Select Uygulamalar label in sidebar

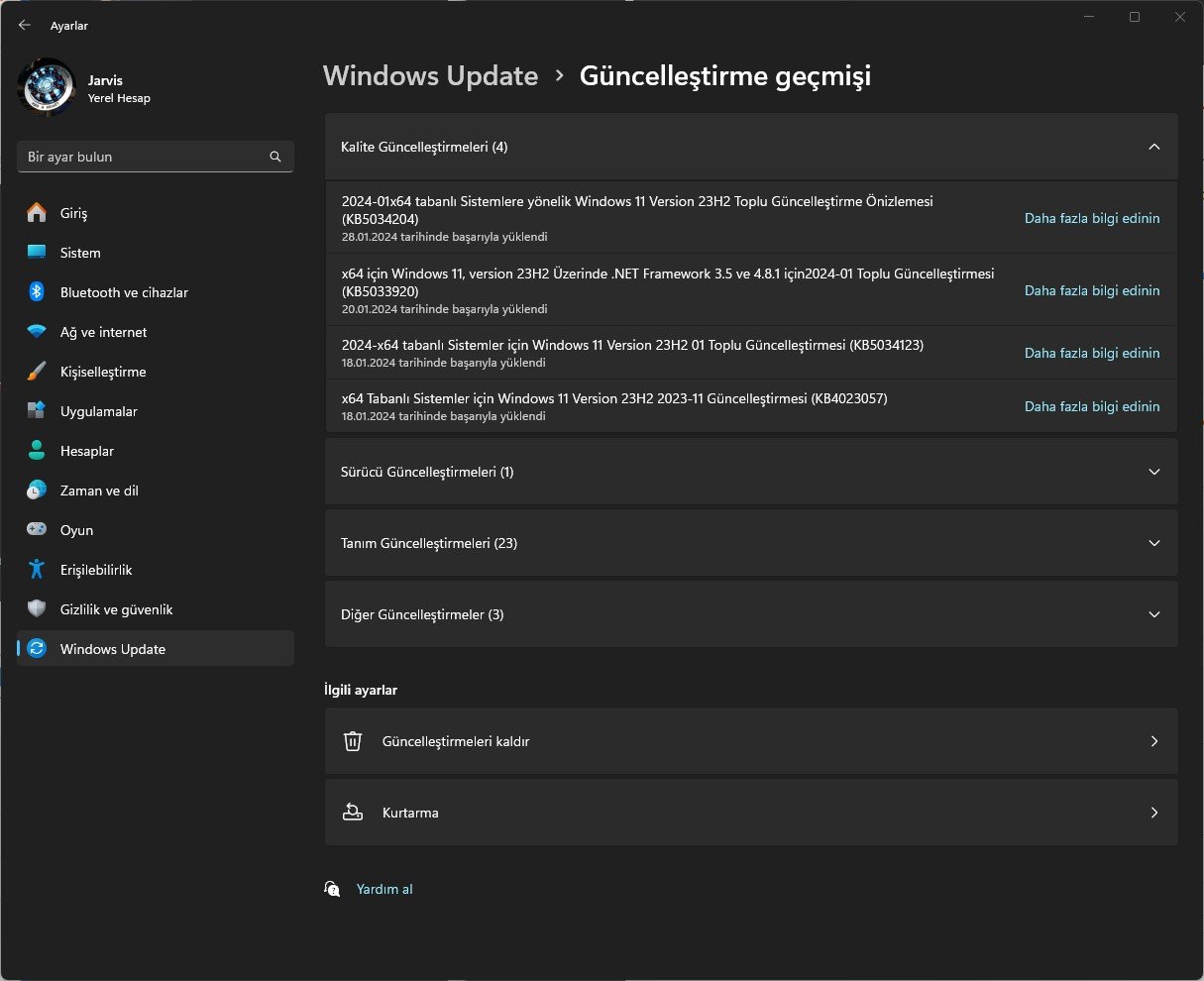99,411
